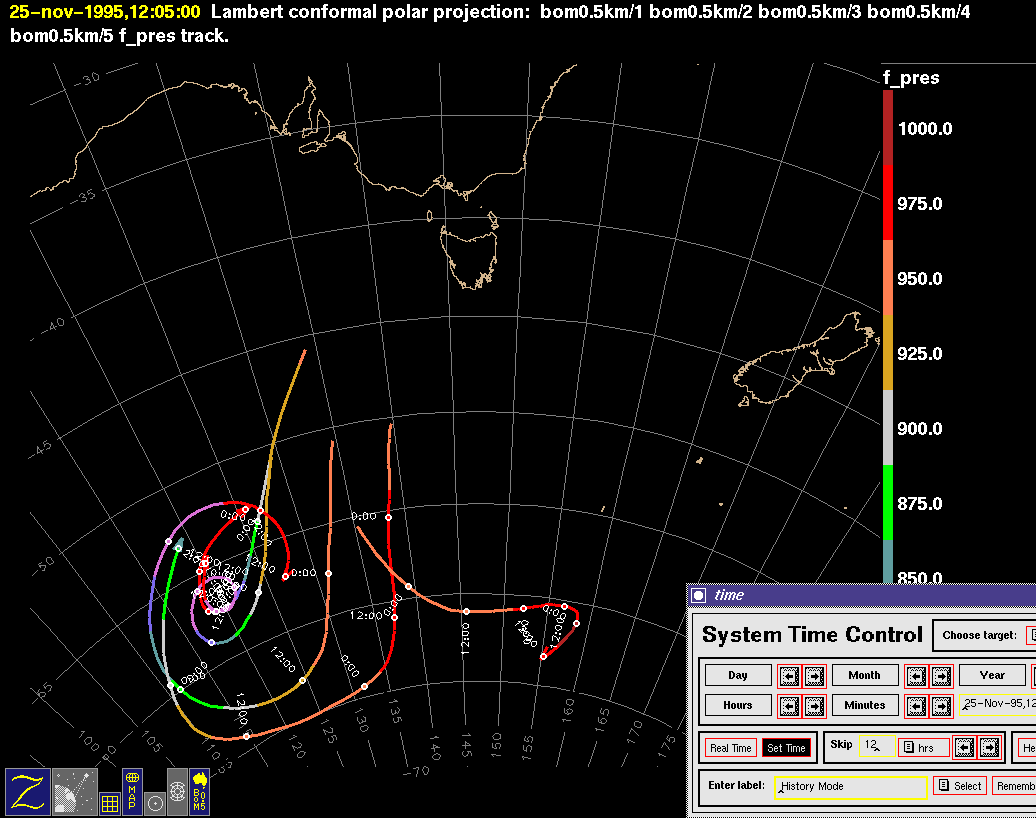Click the BoM 0.5 Australia icon
The image size is (1036, 818).
pos(199,790)
